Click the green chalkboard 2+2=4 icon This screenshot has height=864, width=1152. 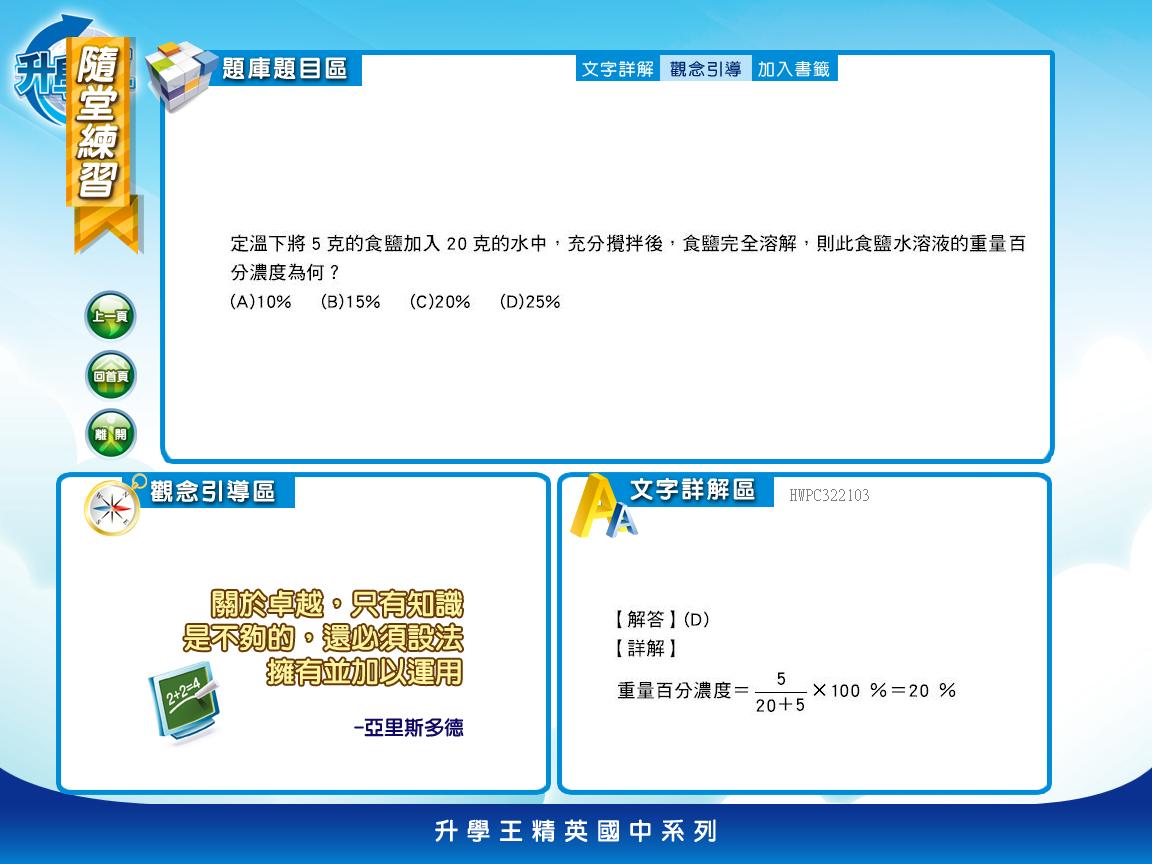pos(184,702)
